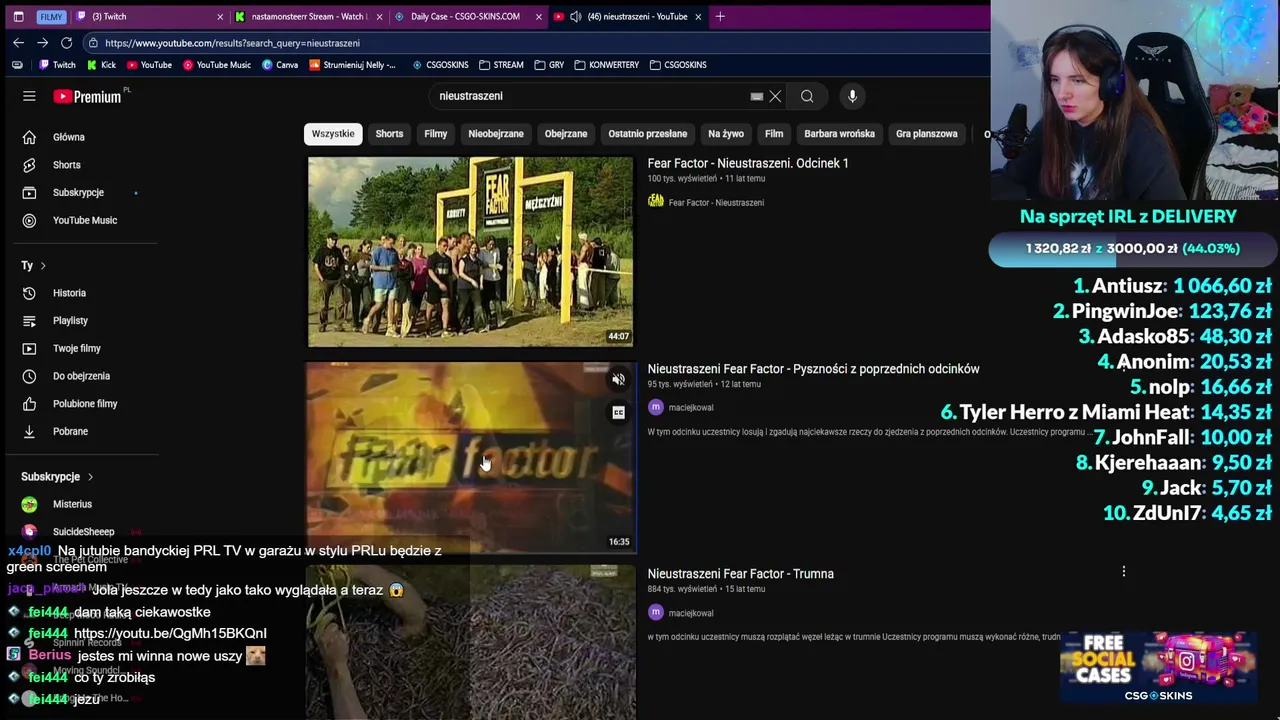Open three-dot menu for Trumna video

(1123, 571)
